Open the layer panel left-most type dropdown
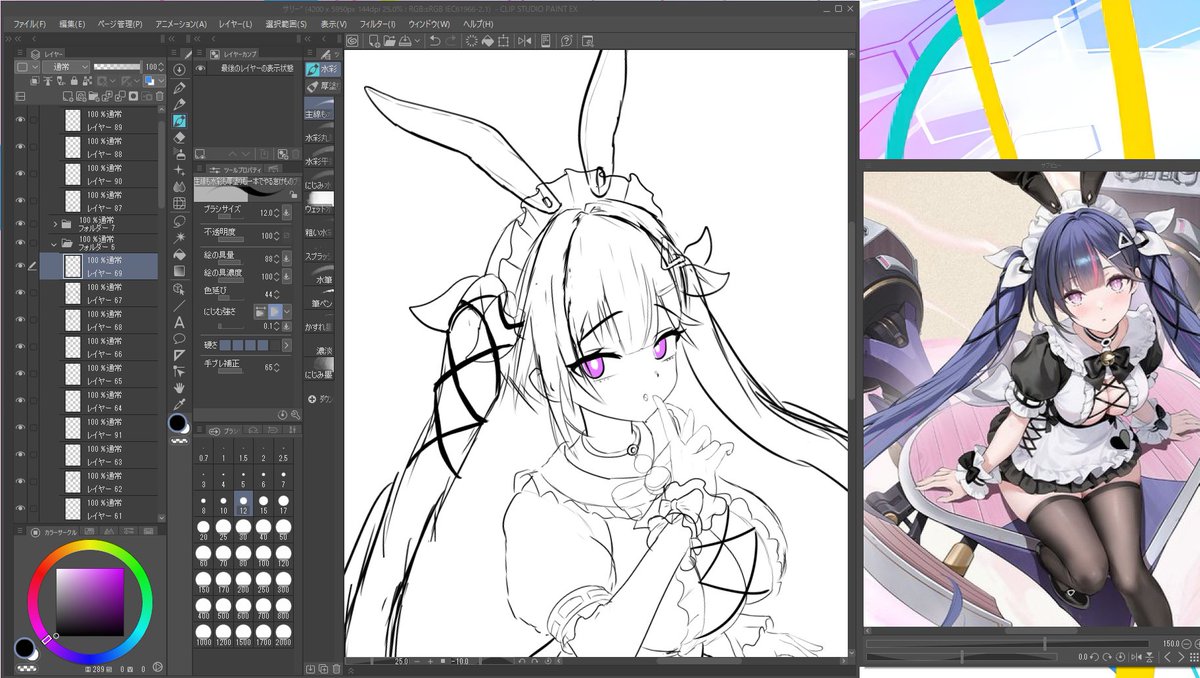The width and height of the screenshot is (1200, 678). (x=28, y=66)
